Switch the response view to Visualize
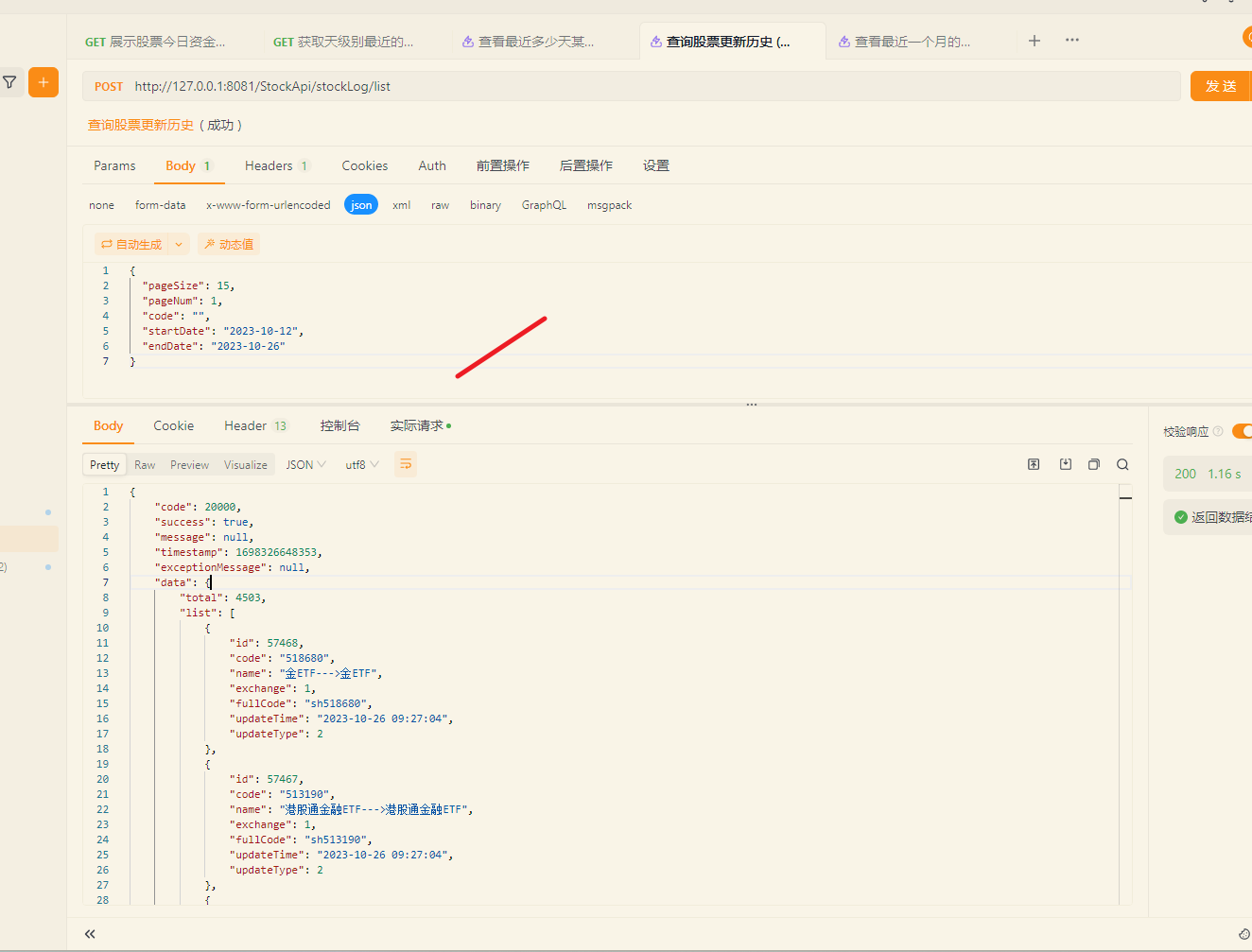Screen dimensions: 1252x952 click(246, 464)
